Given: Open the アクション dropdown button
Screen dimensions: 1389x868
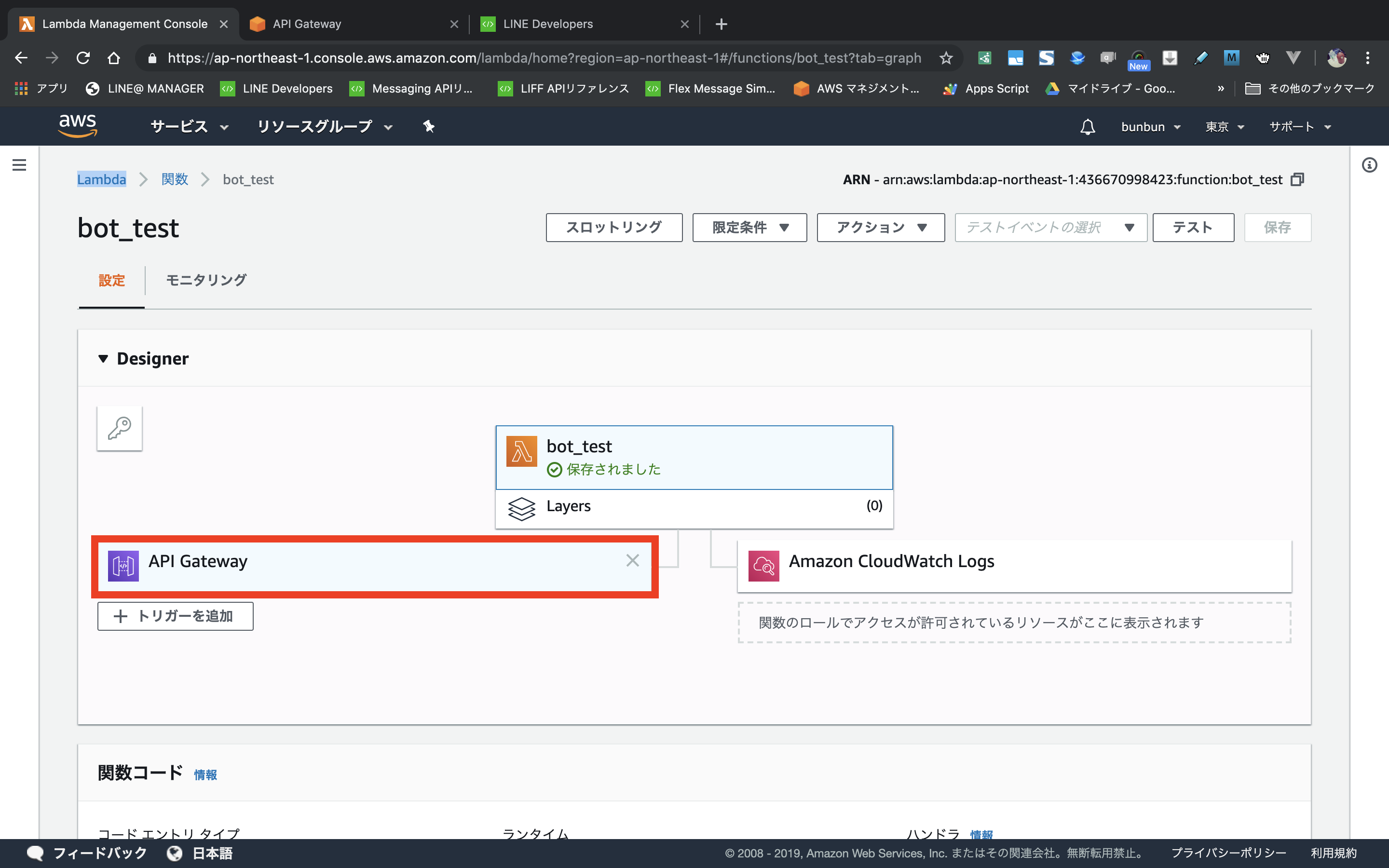Looking at the screenshot, I should 881,227.
